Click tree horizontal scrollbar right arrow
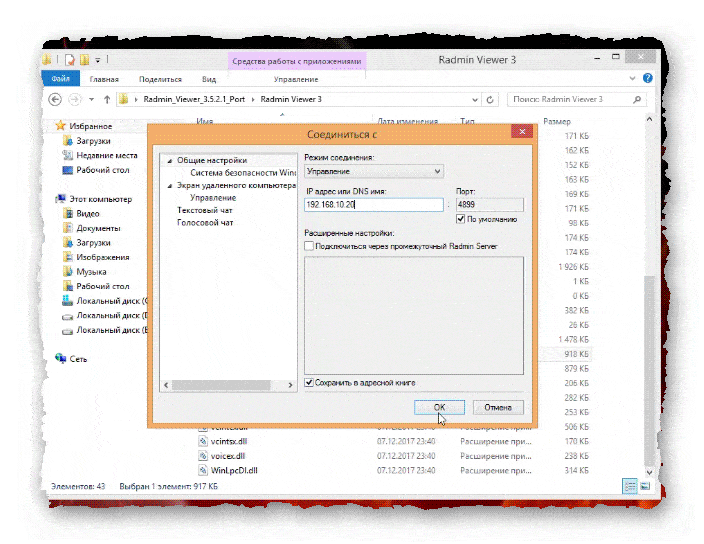This screenshot has height=544, width=704. tap(290, 385)
